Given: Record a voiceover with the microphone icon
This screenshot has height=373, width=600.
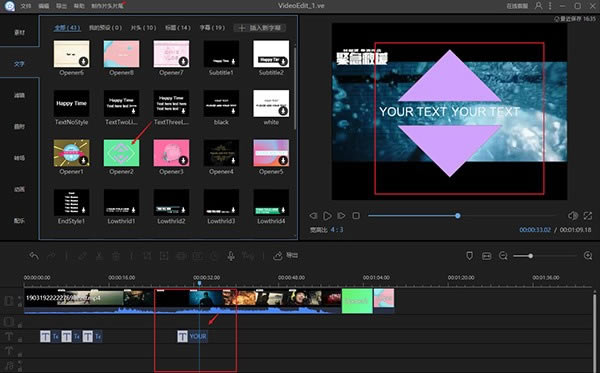Looking at the screenshot, I should click(231, 256).
